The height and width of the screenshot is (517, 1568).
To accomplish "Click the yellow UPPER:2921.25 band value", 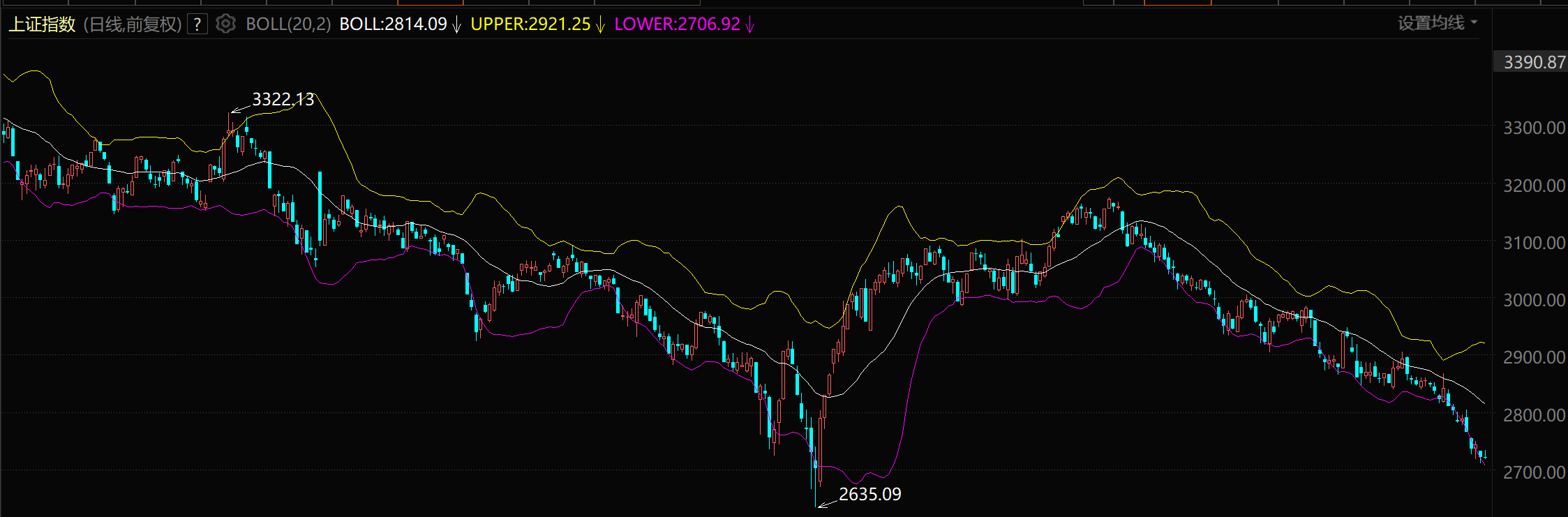I will pos(530,24).
